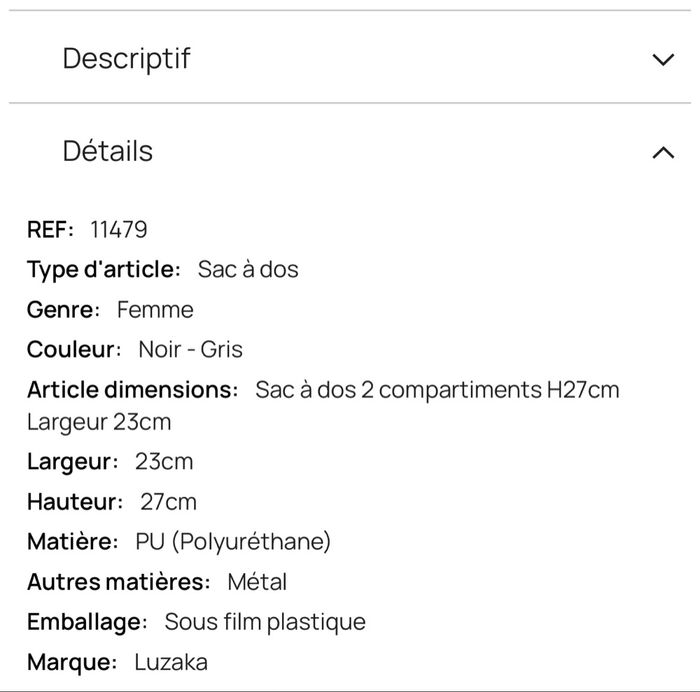The height and width of the screenshot is (692, 700).
Task: Select the reference number 11479
Action: click(x=118, y=230)
